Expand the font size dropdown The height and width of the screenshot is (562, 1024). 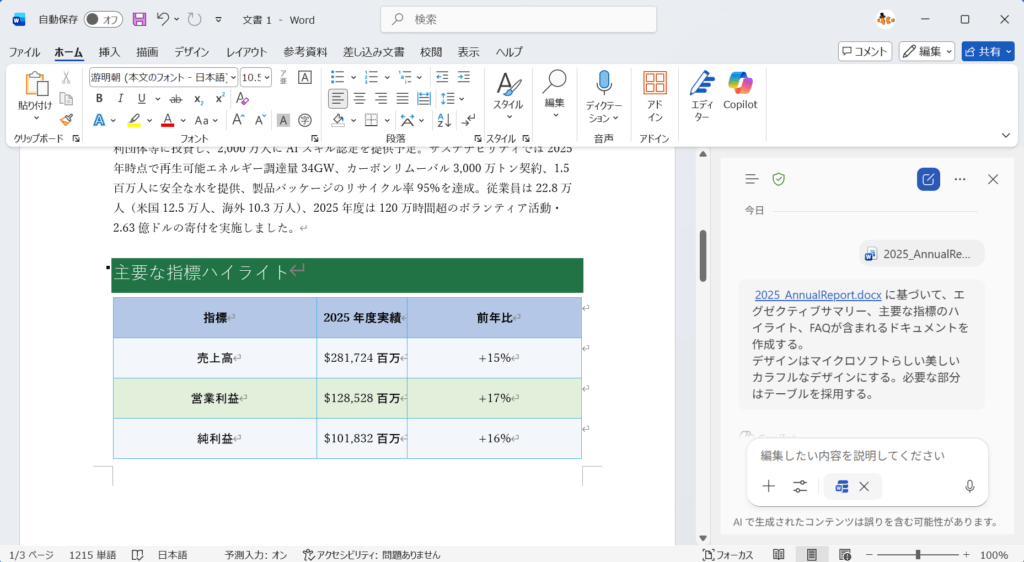tap(267, 77)
